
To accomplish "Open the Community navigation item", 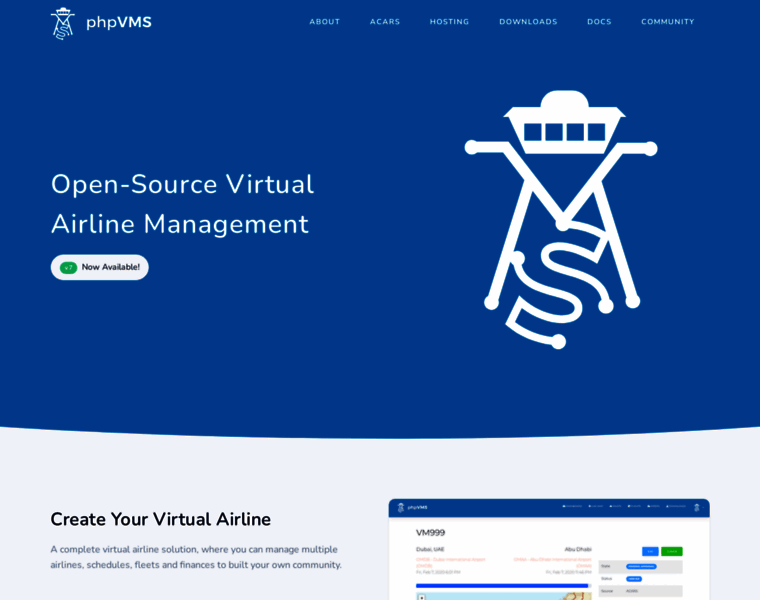I will click(667, 22).
